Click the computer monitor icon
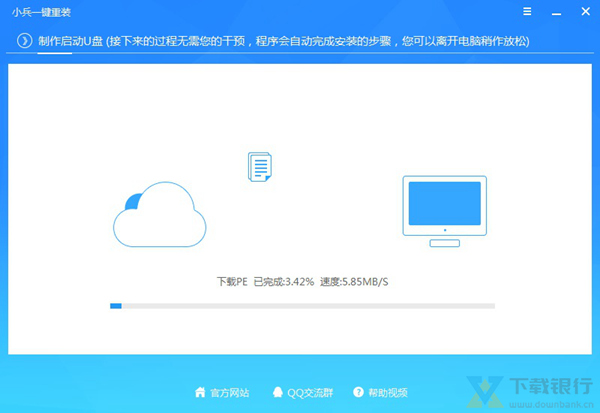The width and height of the screenshot is (600, 413). pos(445,211)
